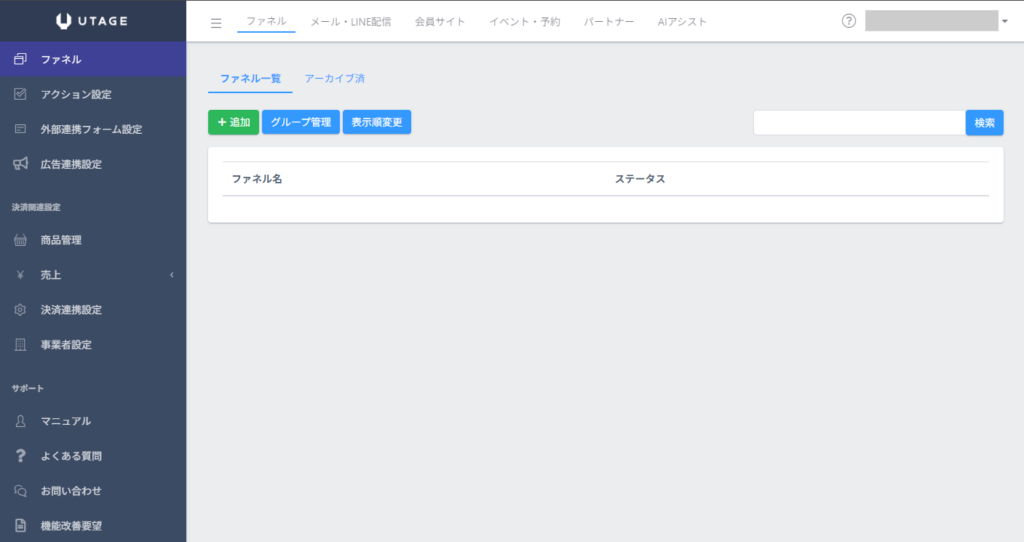The height and width of the screenshot is (542, 1024).
Task: Switch to メール・LINE配信 in top navigation
Action: tap(350, 22)
